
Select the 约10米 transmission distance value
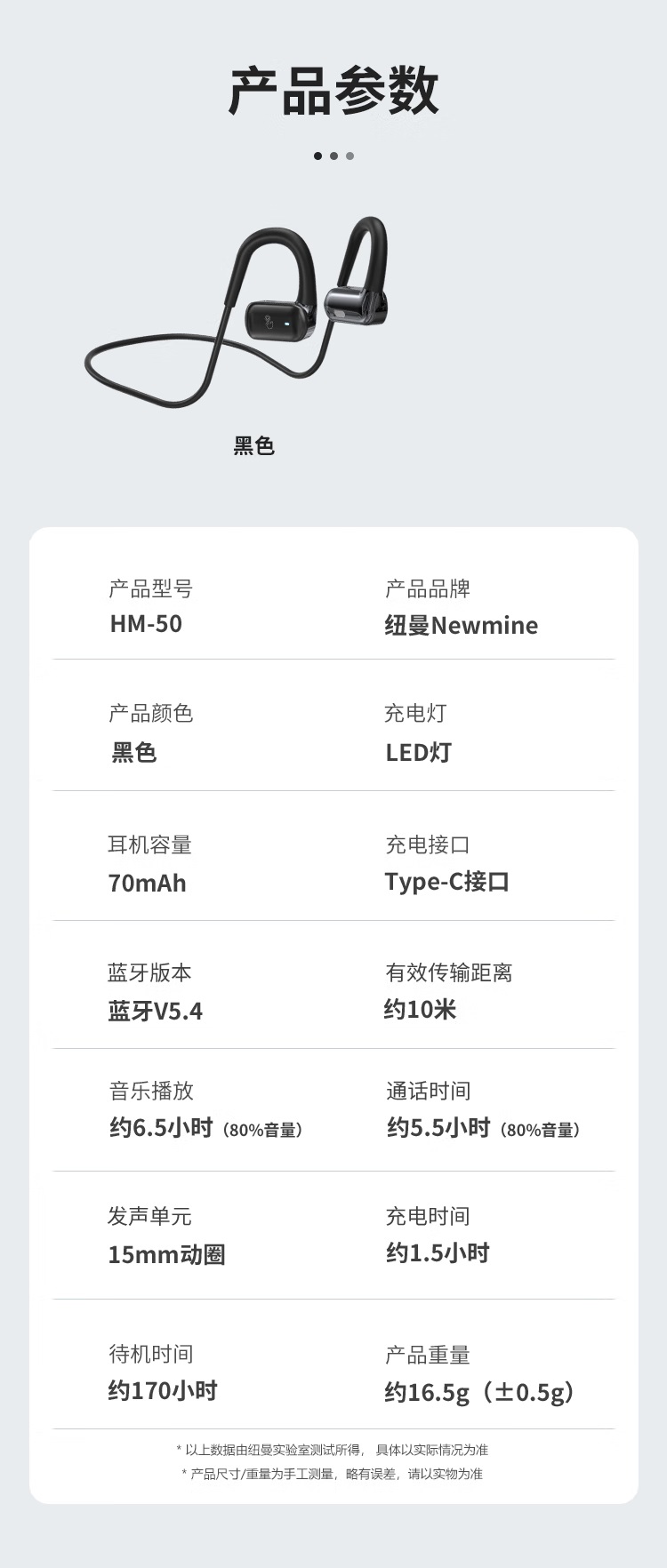(420, 1010)
